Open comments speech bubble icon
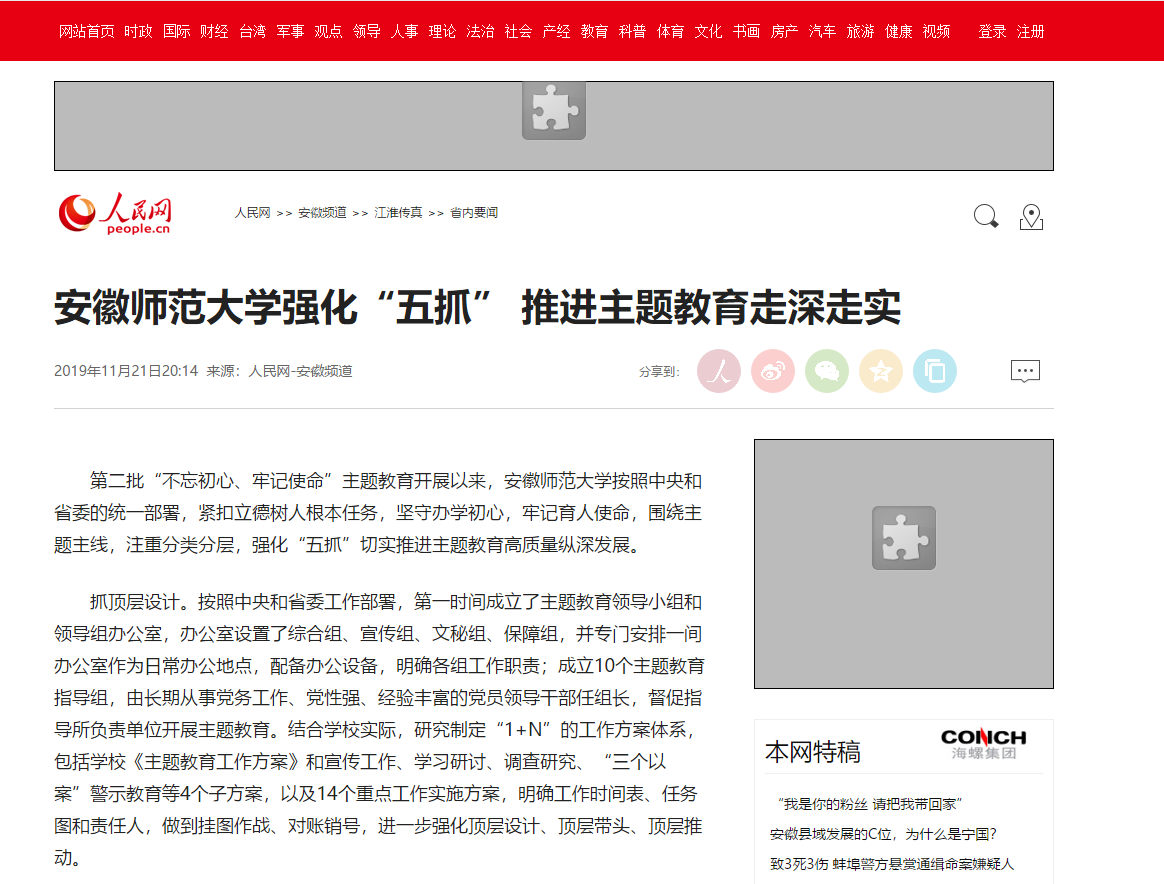The width and height of the screenshot is (1164, 884). pos(1025,371)
